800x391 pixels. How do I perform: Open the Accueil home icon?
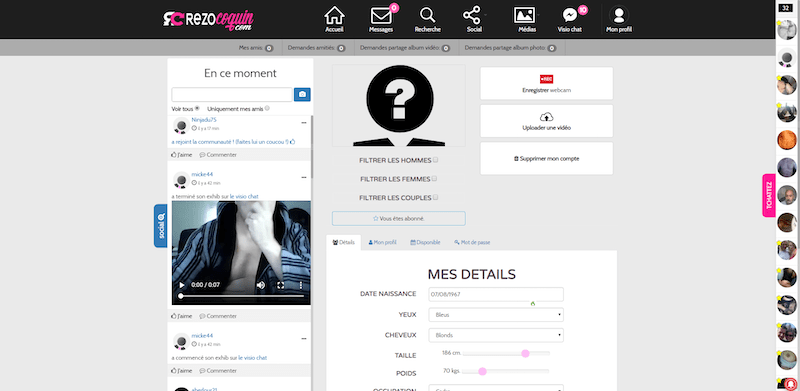tap(334, 15)
